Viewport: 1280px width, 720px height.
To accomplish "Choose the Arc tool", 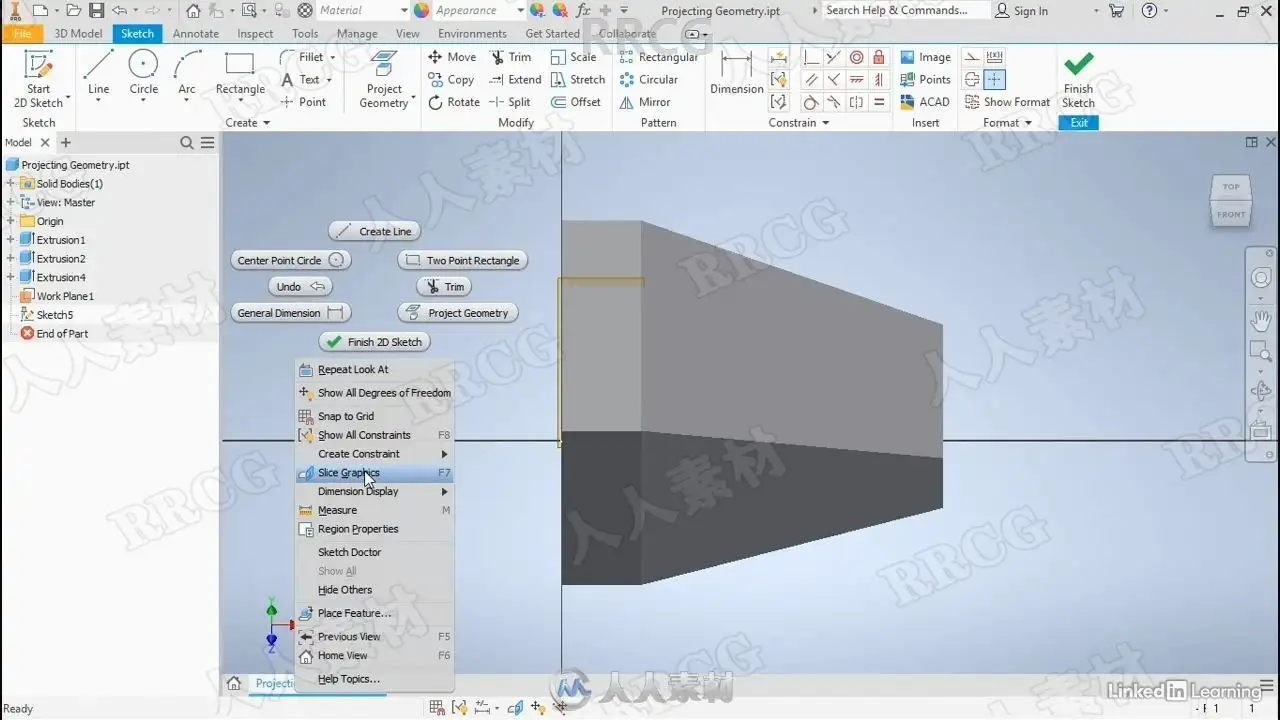I will pyautogui.click(x=187, y=74).
